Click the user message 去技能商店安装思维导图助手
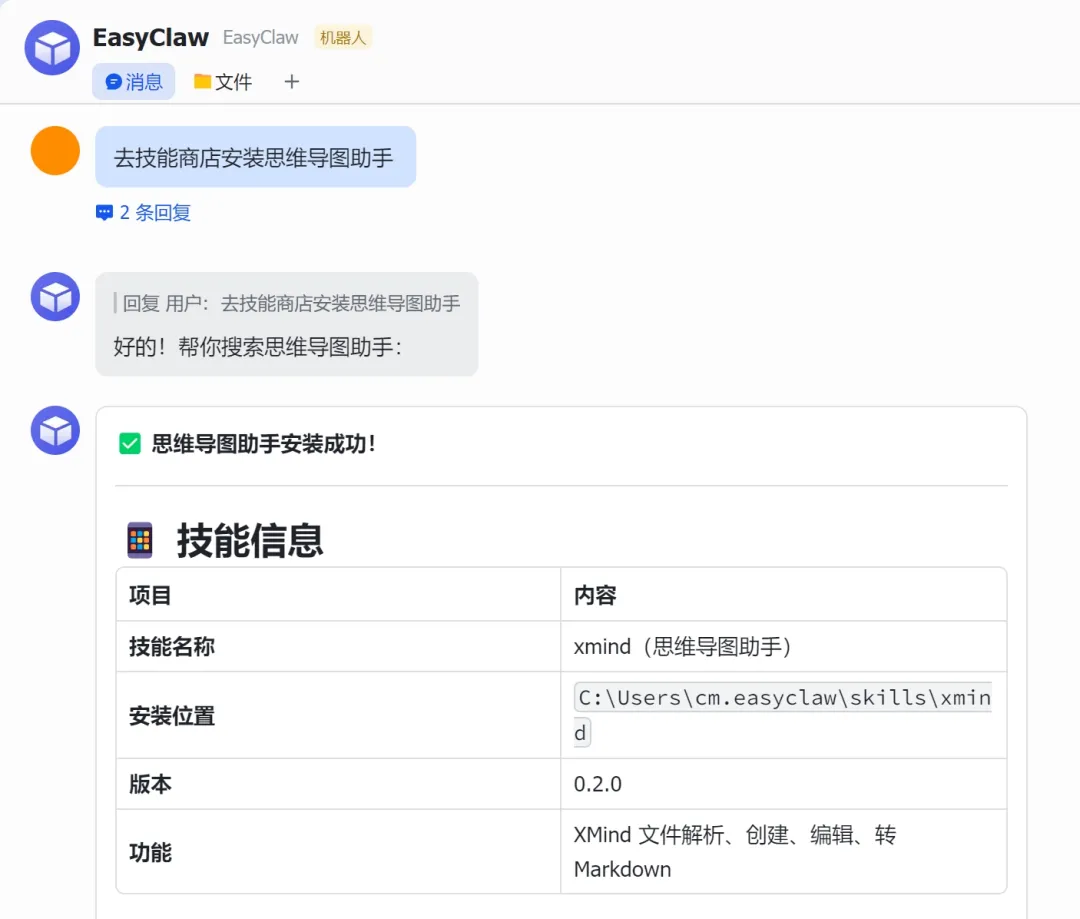The image size is (1080, 919). (254, 157)
